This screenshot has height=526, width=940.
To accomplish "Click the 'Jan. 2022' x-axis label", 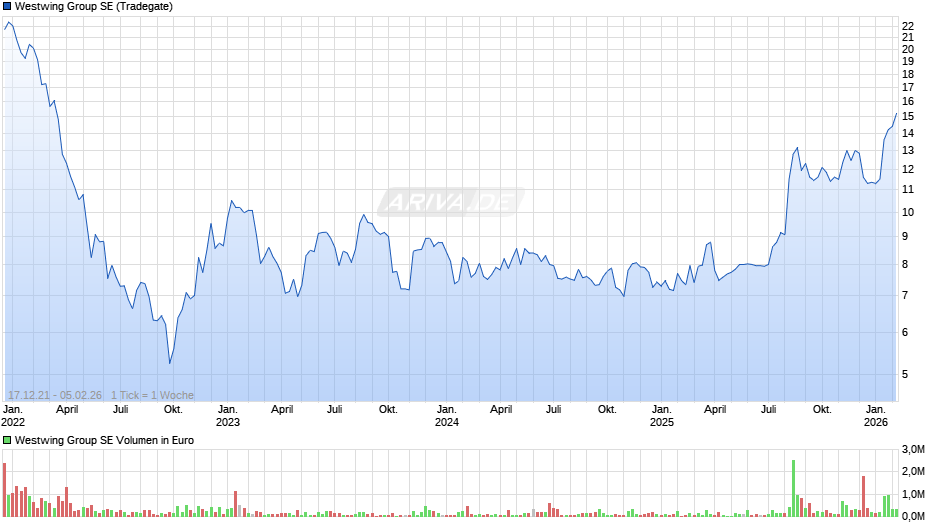I will coord(13,416).
